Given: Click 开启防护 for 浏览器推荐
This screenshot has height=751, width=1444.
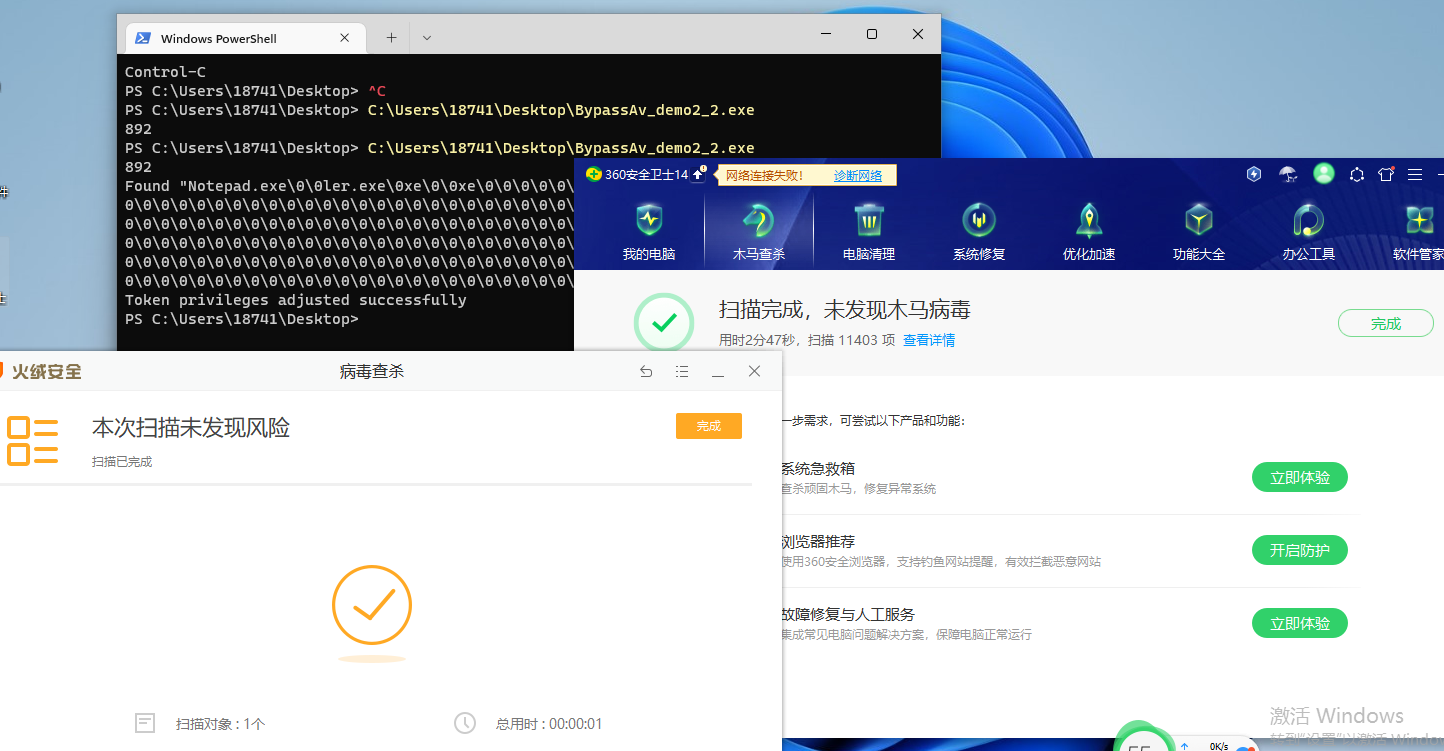Looking at the screenshot, I should click(x=1300, y=550).
